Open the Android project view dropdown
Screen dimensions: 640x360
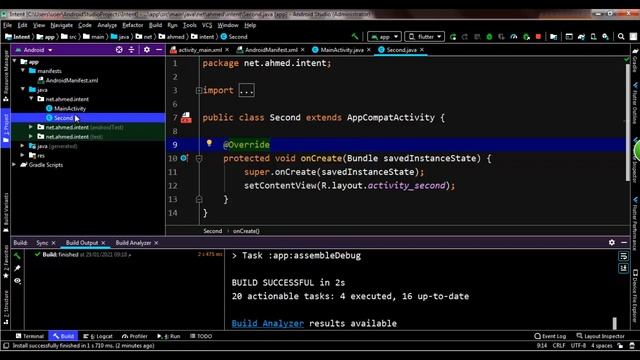point(34,50)
